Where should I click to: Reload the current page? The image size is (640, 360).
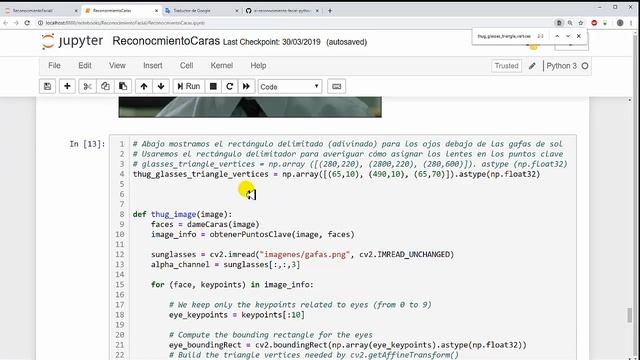click(x=27, y=23)
